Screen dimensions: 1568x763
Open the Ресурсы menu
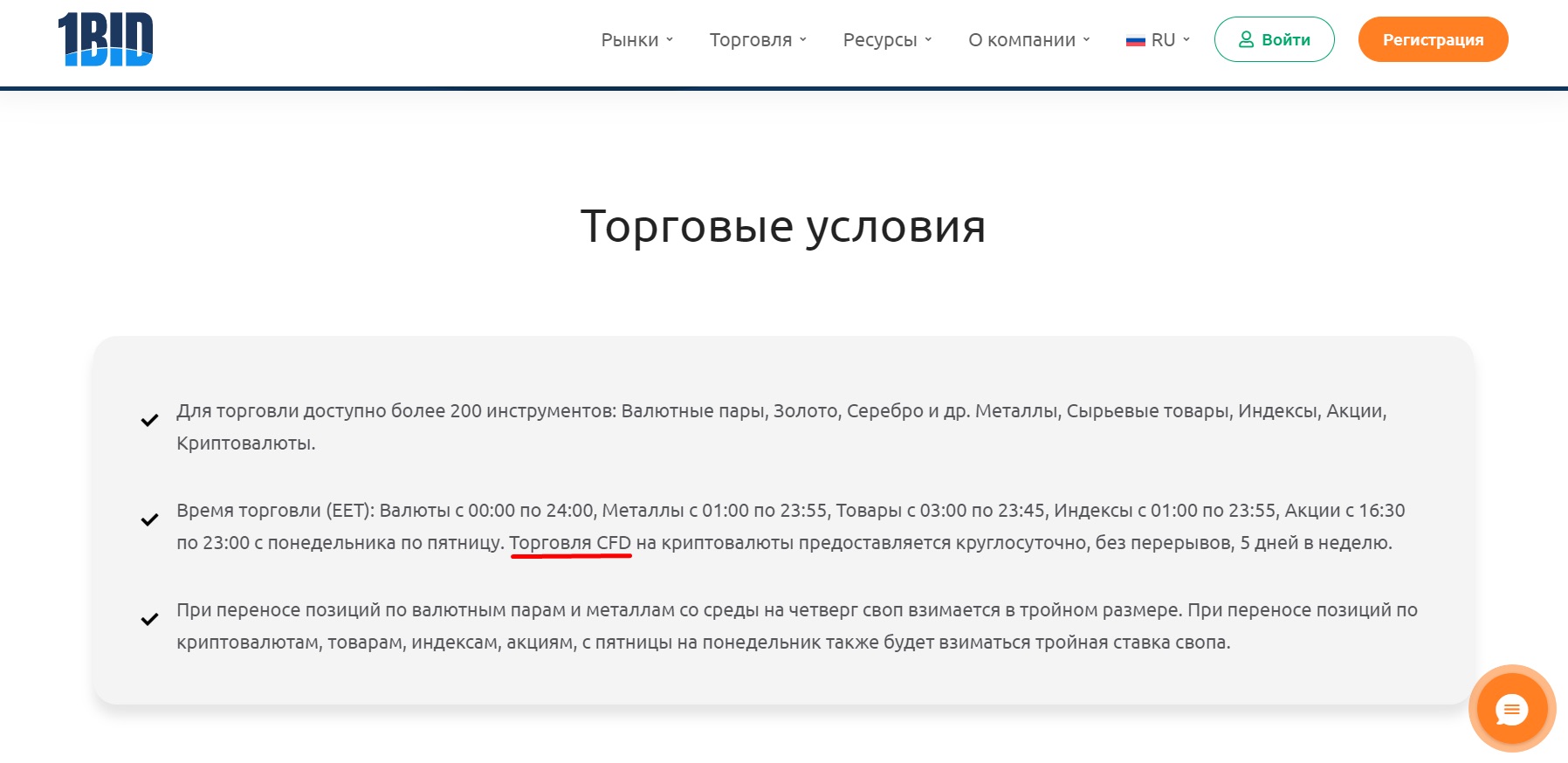pos(887,39)
